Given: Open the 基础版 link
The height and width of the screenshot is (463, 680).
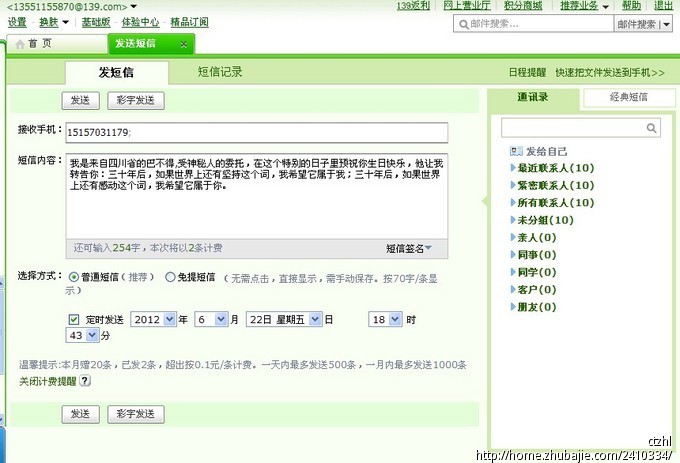Looking at the screenshot, I should tap(96, 22).
